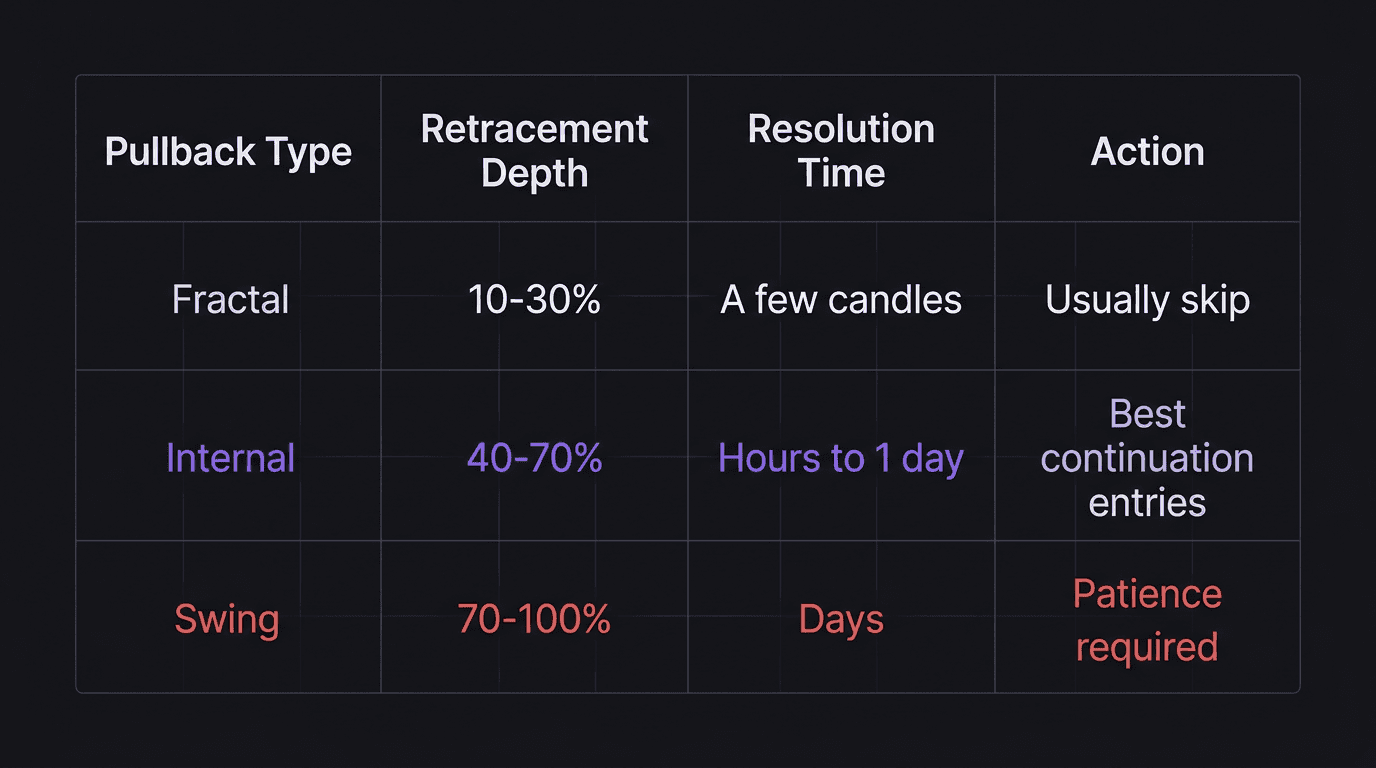Click the word Depth in the header
Screen dimensions: 1376x768
coord(534,173)
